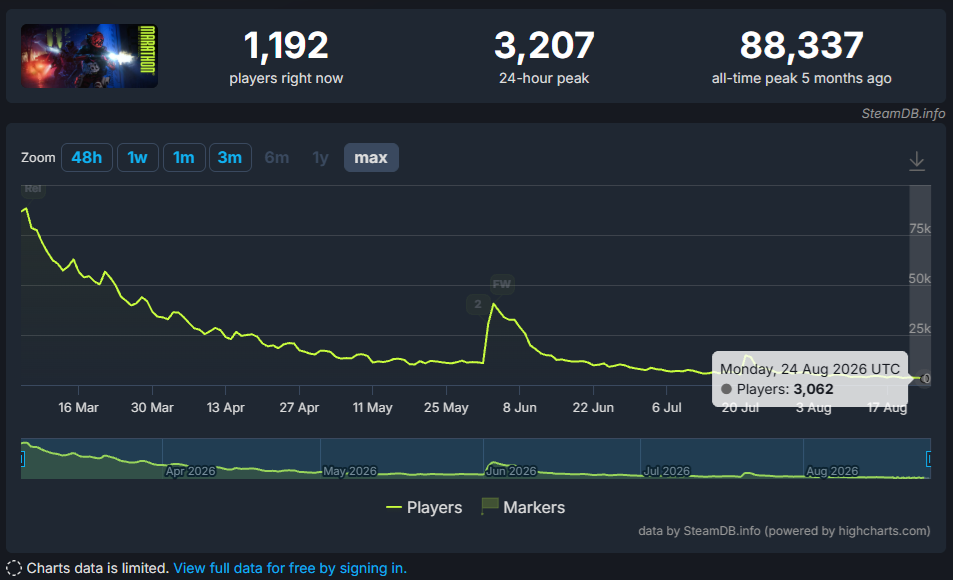The height and width of the screenshot is (580, 953).
Task: Click the '25k' y-axis label
Action: click(920, 328)
